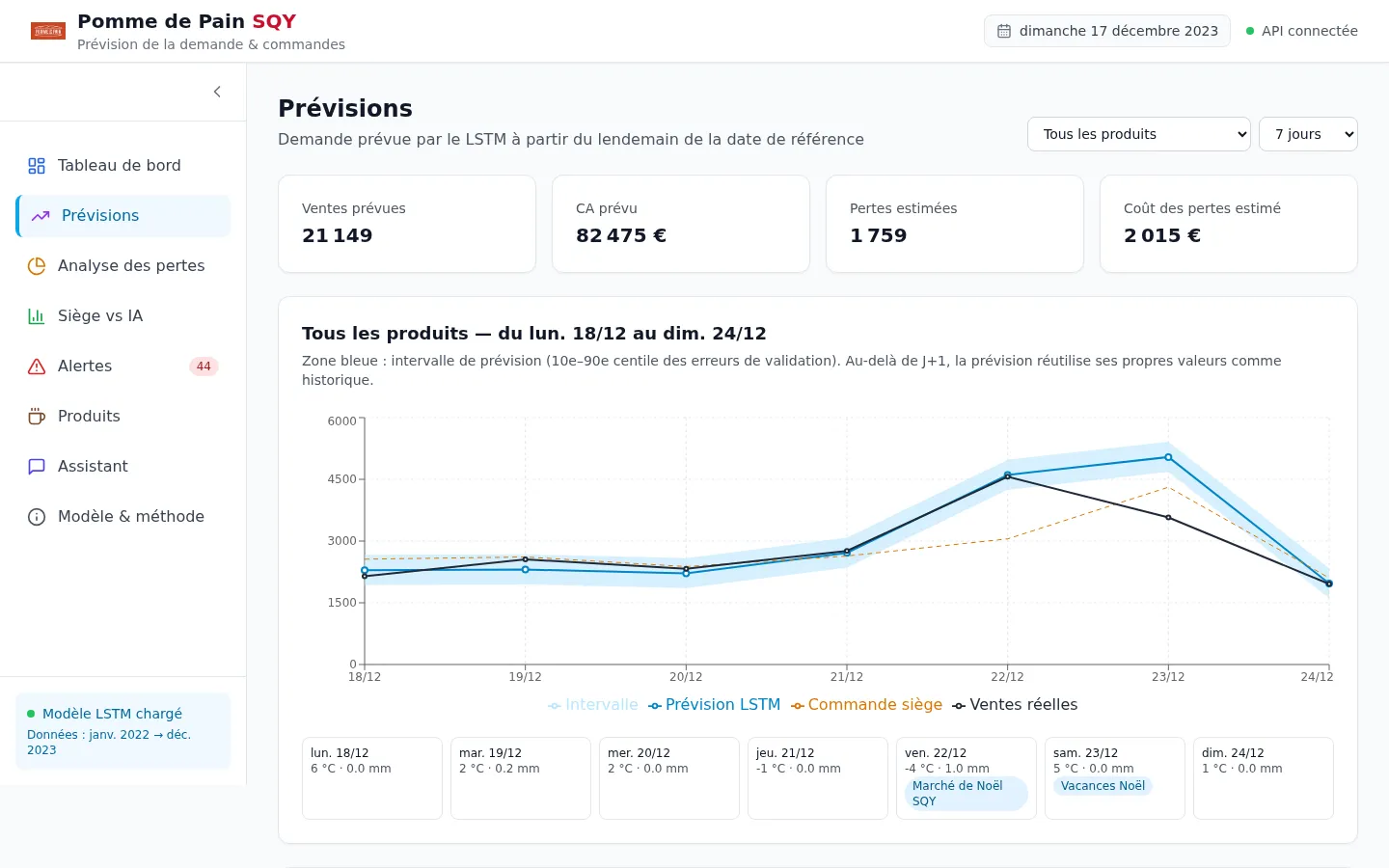Click the Ventes prévues 21 149 card

tap(407, 224)
